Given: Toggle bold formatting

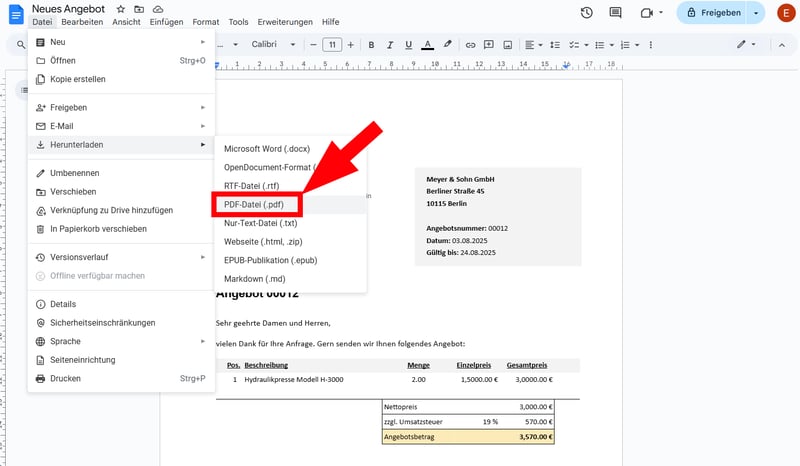Looking at the screenshot, I should coord(371,45).
